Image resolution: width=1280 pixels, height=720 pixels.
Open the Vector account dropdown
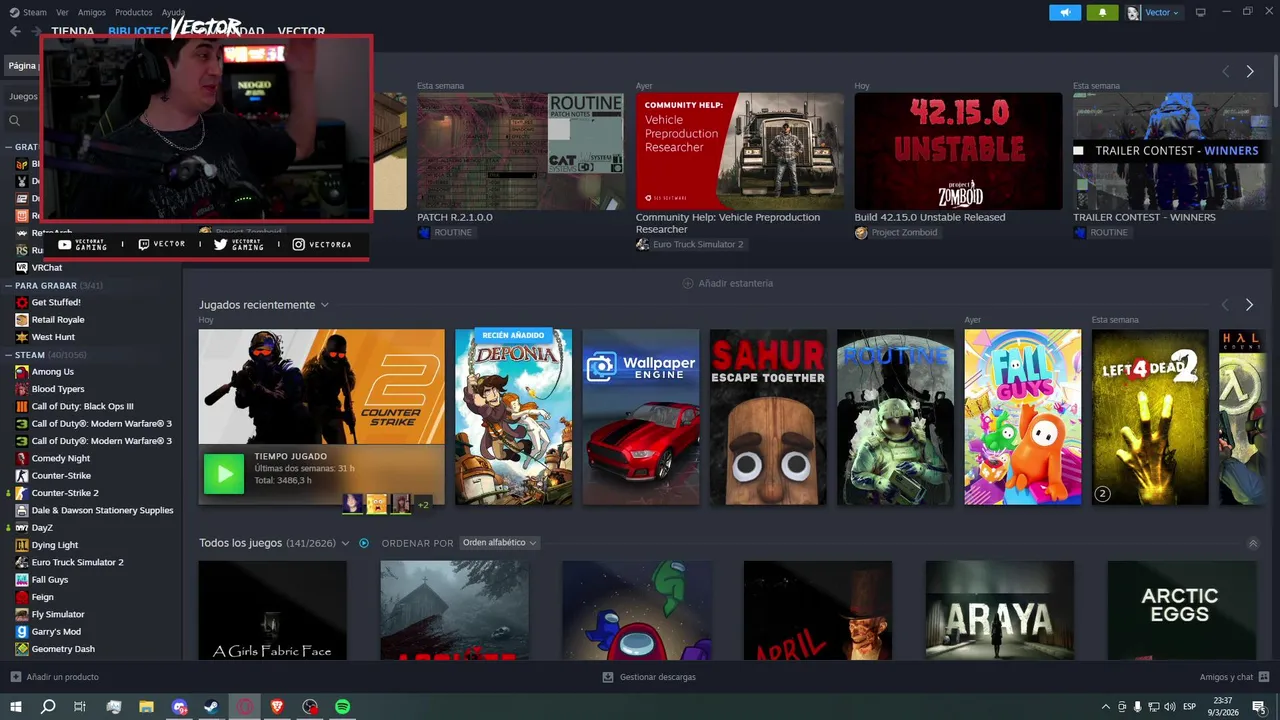click(1154, 13)
